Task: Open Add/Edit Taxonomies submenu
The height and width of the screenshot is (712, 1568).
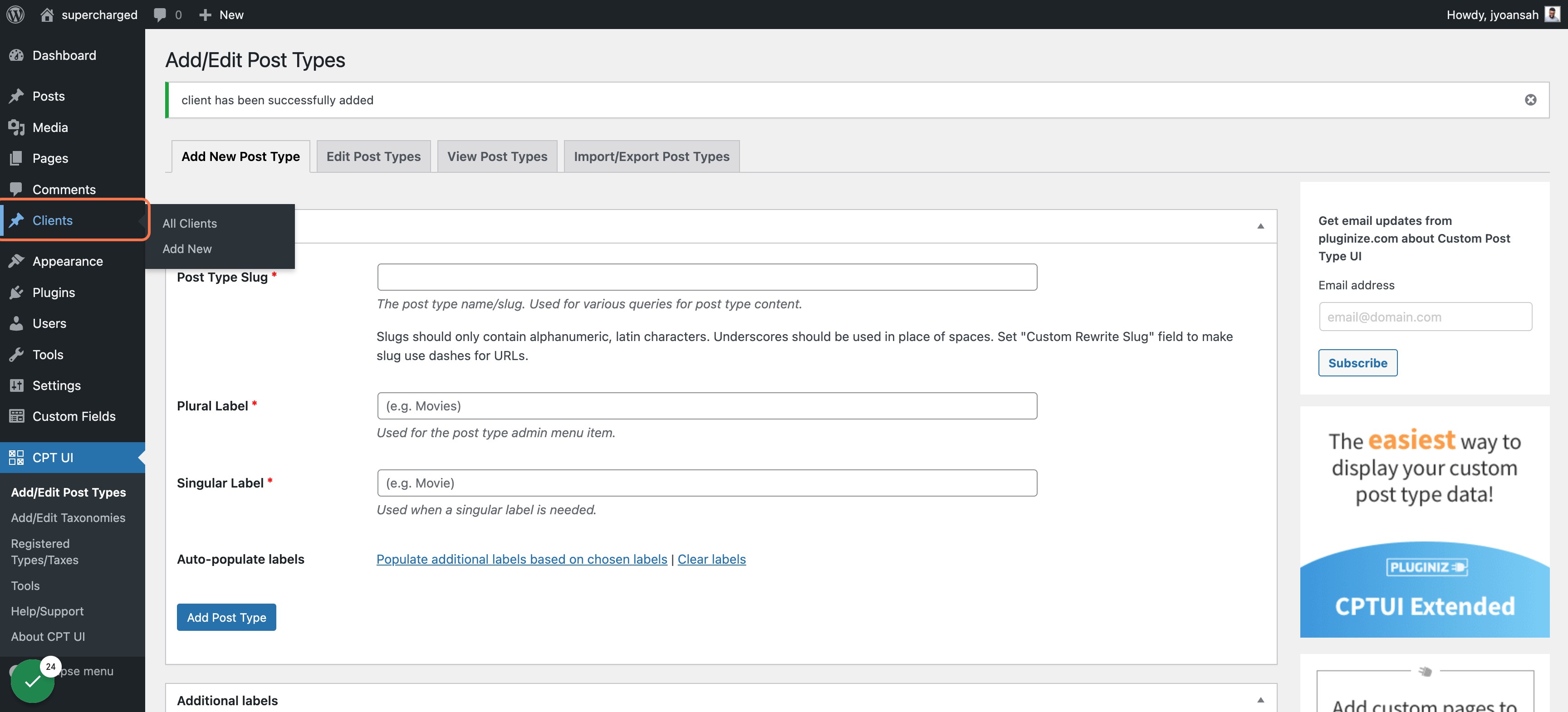Action: pyautogui.click(x=68, y=518)
